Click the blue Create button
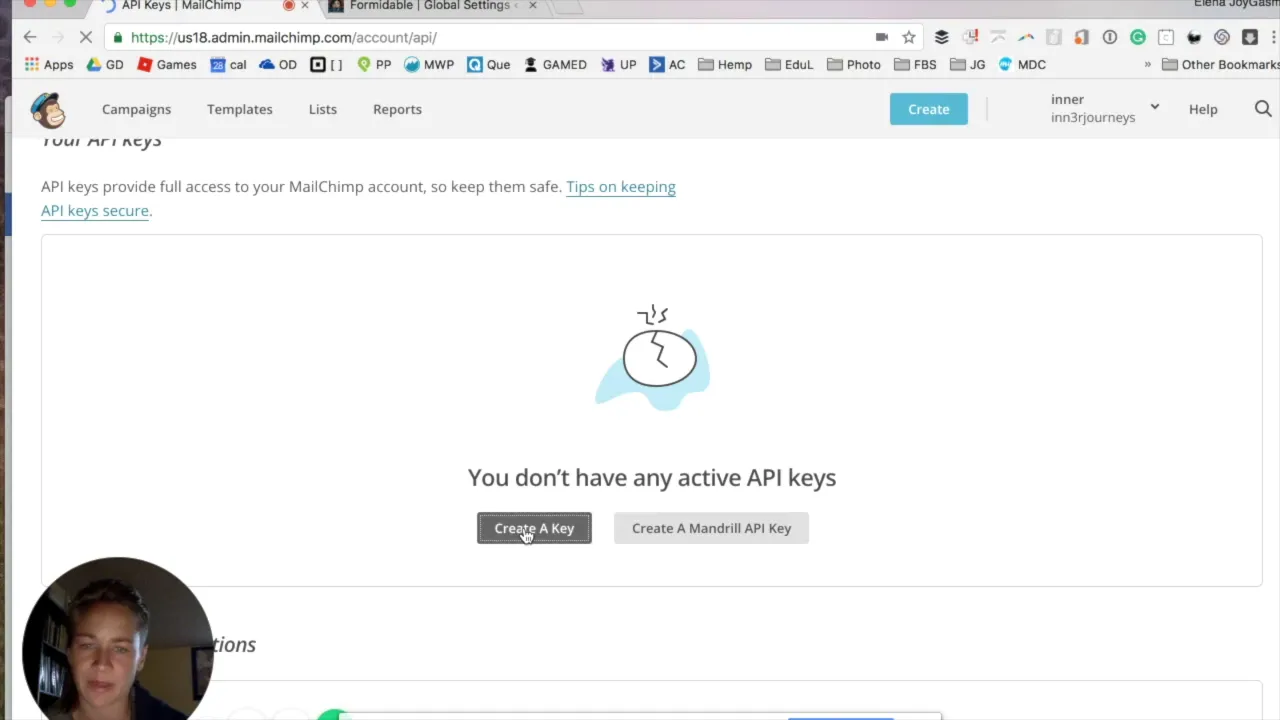 (928, 109)
